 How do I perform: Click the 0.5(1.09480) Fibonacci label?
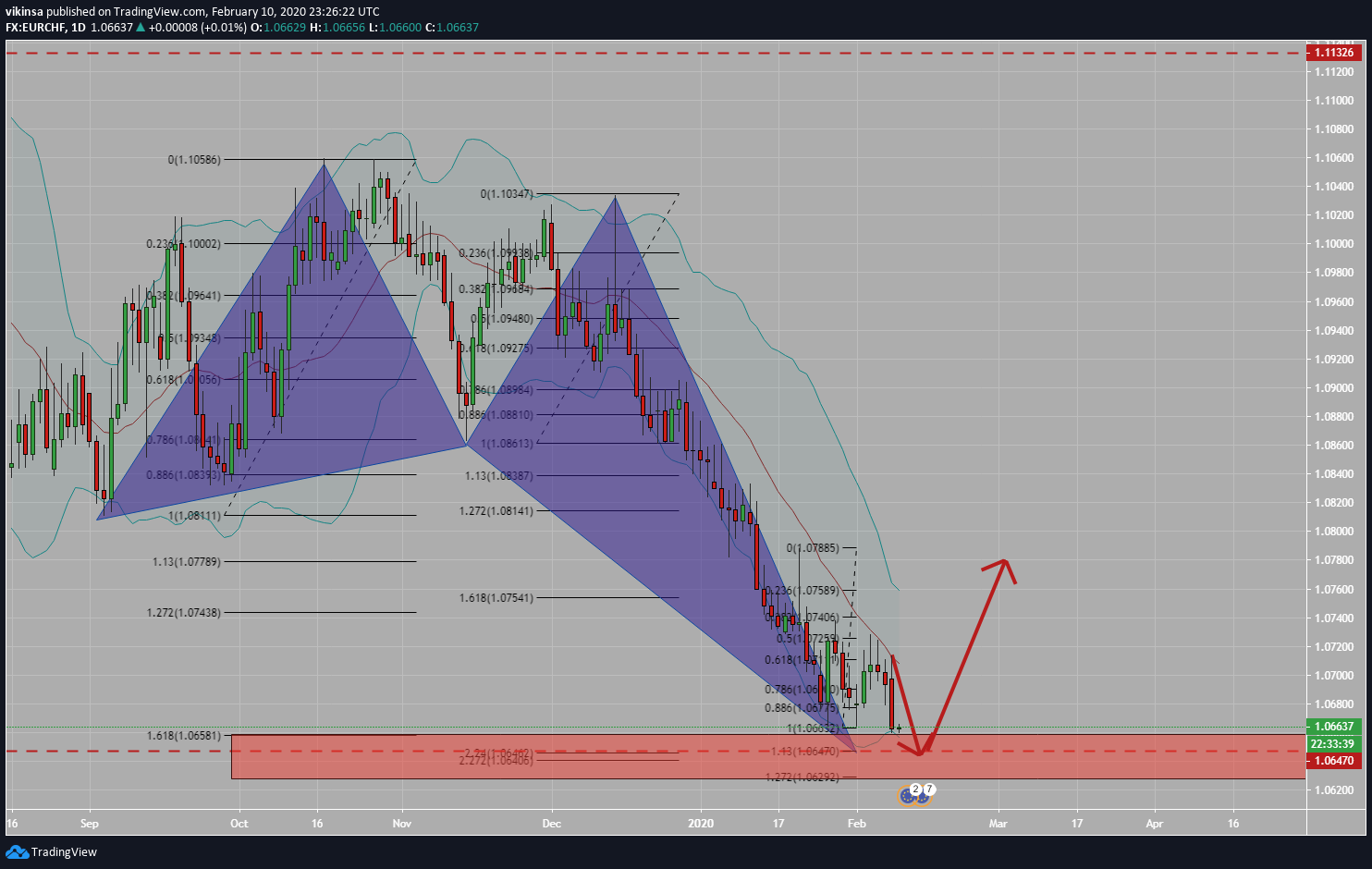pyautogui.click(x=502, y=318)
